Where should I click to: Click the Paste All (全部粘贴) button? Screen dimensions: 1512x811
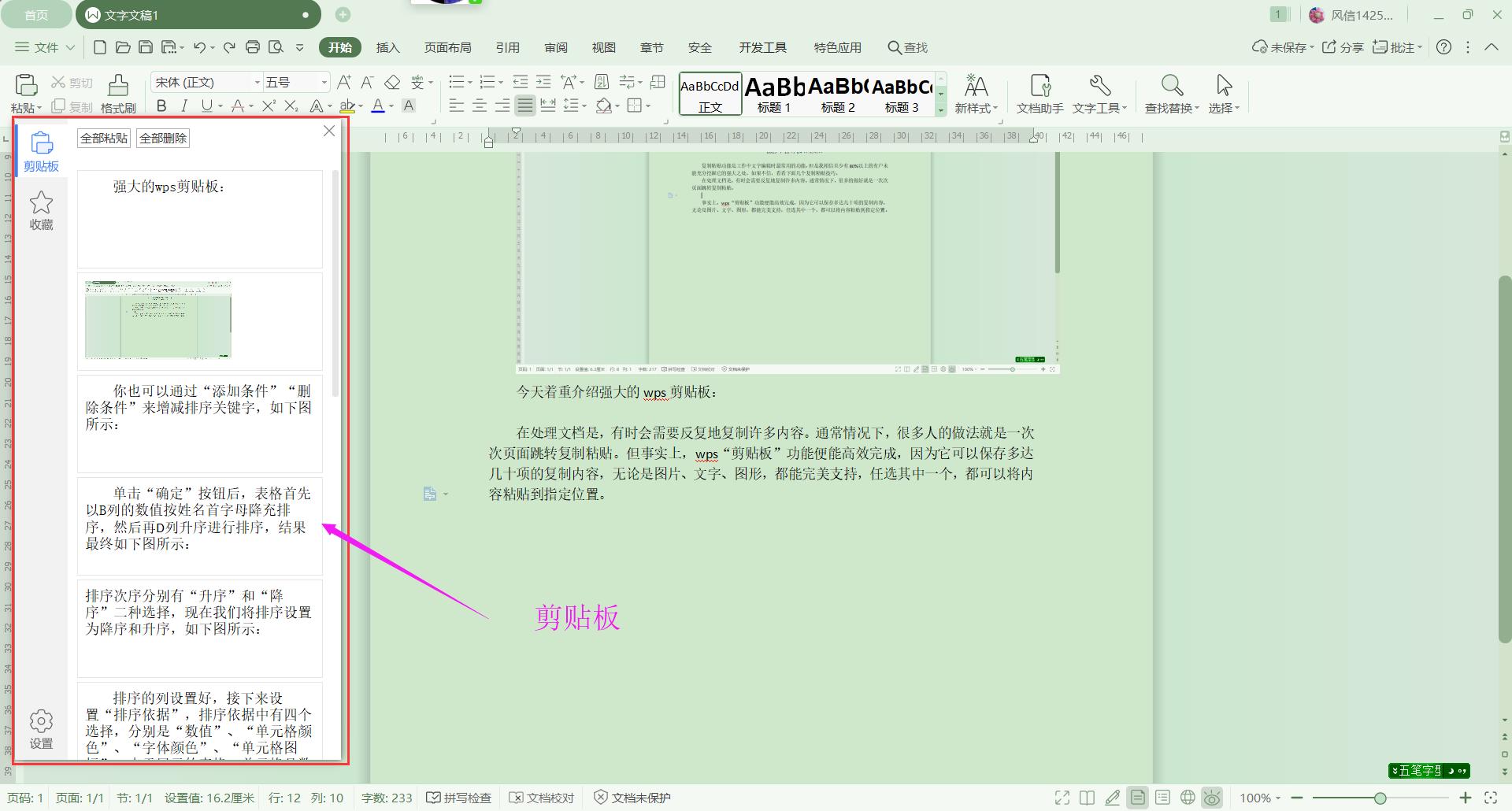coord(104,139)
